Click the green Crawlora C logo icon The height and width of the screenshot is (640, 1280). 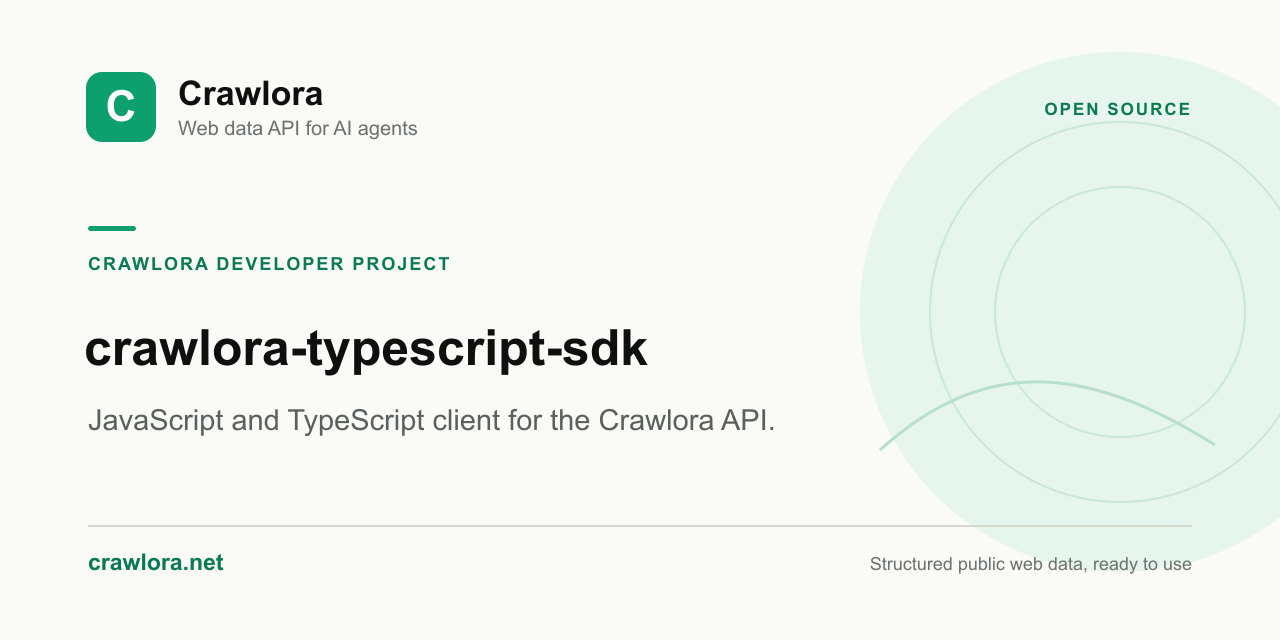tap(121, 107)
